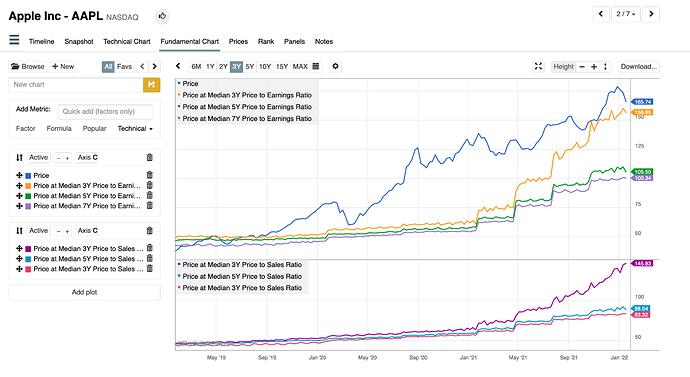This screenshot has width=690, height=377.
Task: Open the Timeline tab
Action: (x=41, y=41)
